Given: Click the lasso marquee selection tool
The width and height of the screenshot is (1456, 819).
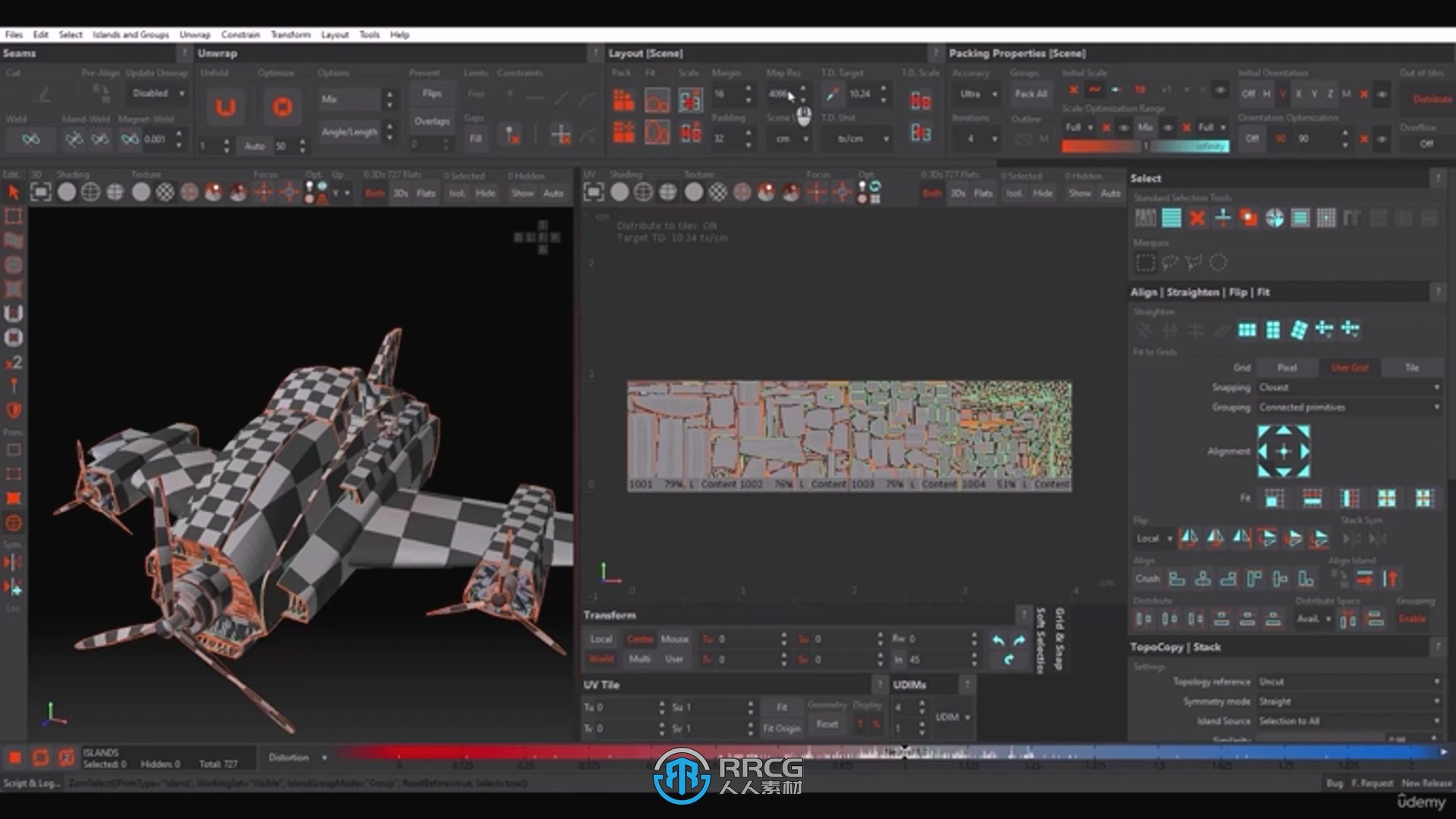Looking at the screenshot, I should coord(1170,263).
